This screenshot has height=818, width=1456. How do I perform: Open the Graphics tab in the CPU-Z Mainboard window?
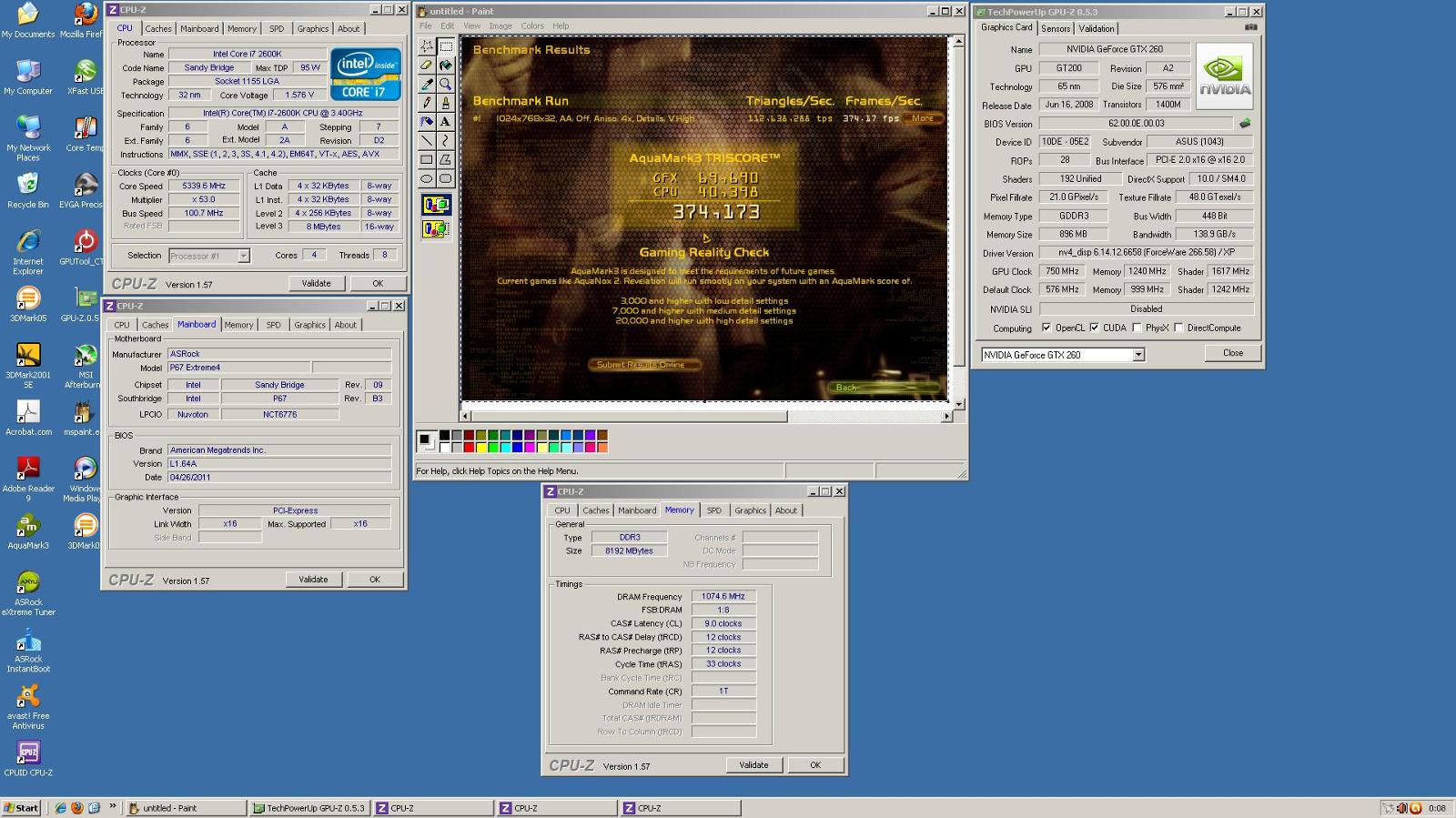pos(309,325)
